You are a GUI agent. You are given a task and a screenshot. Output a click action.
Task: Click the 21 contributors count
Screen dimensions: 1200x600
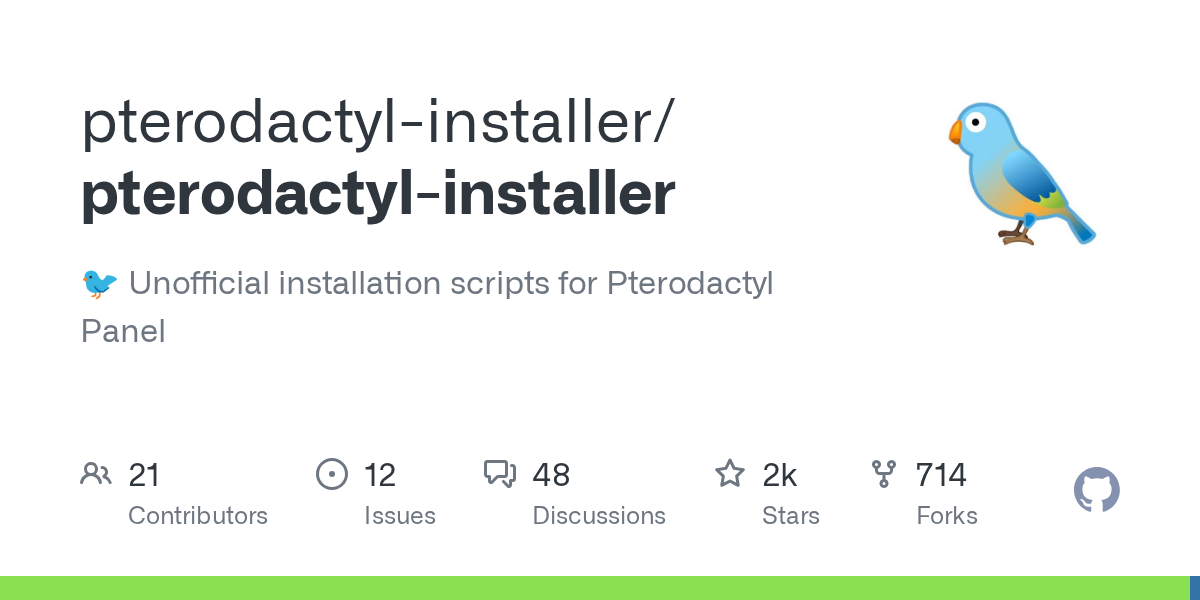tap(145, 475)
